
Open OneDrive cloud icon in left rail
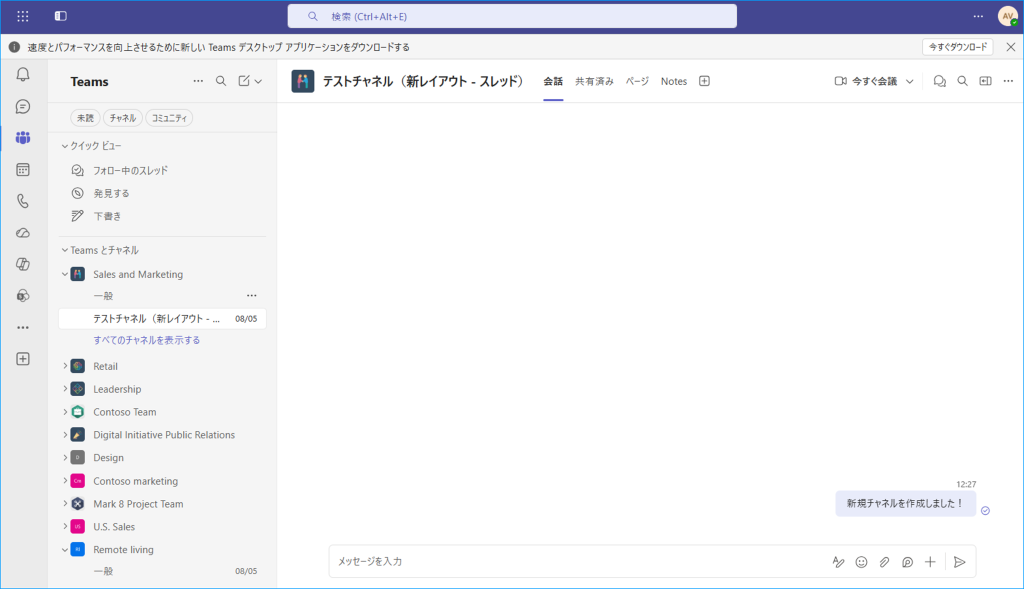pos(23,233)
